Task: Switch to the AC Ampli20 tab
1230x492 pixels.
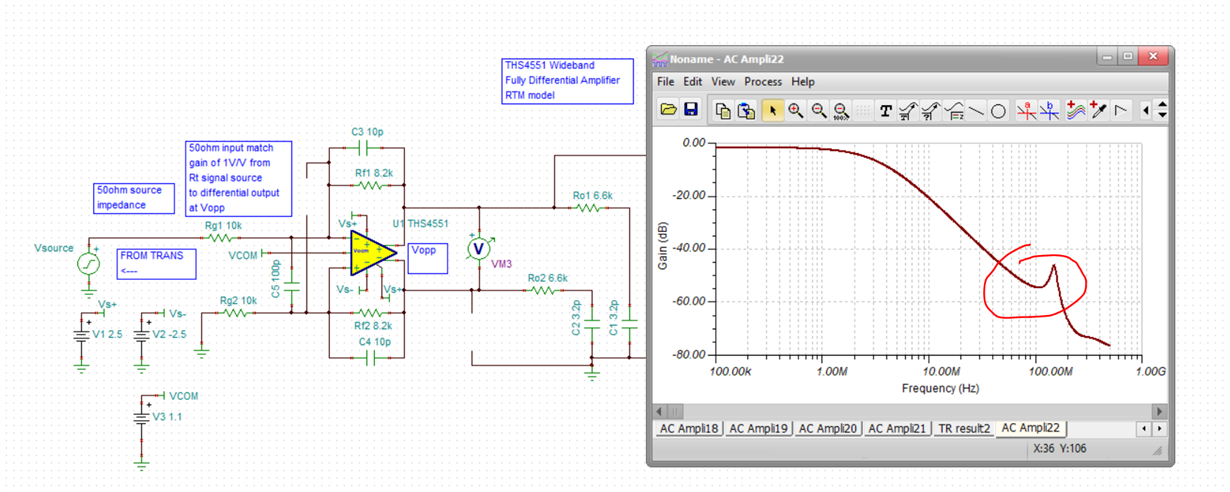Action: tap(827, 428)
